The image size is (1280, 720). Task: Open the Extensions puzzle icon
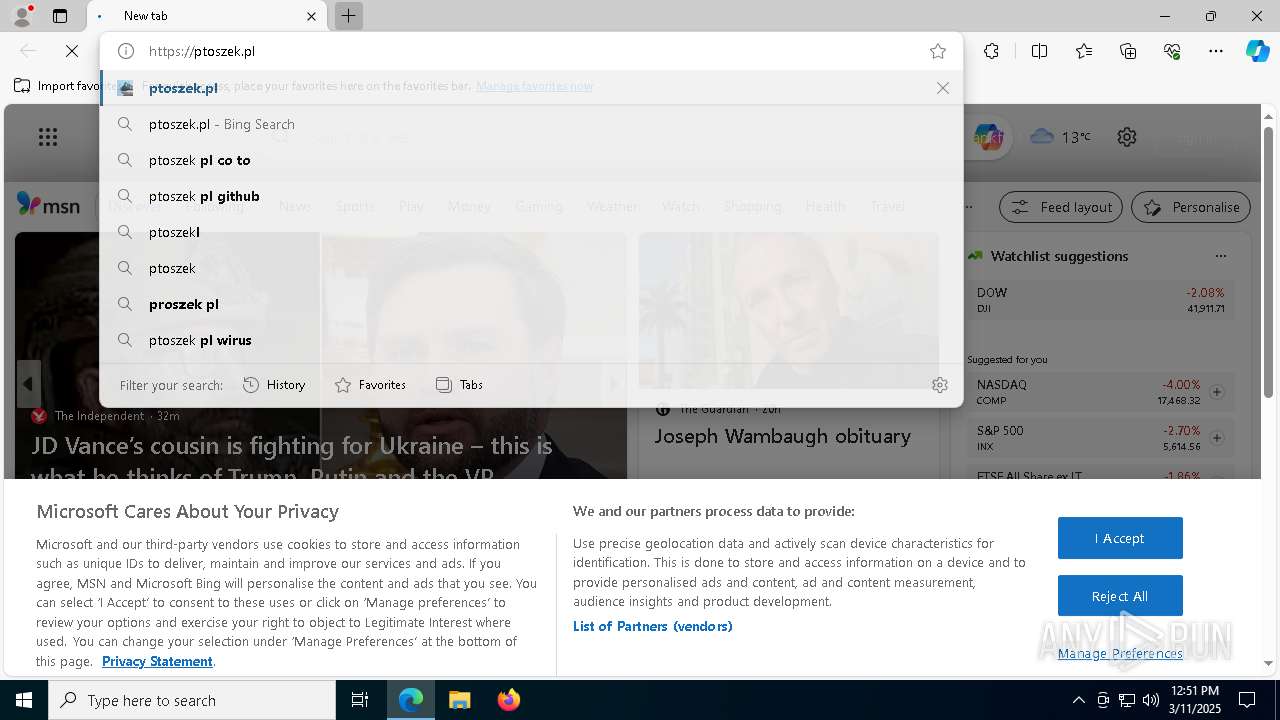pos(991,51)
